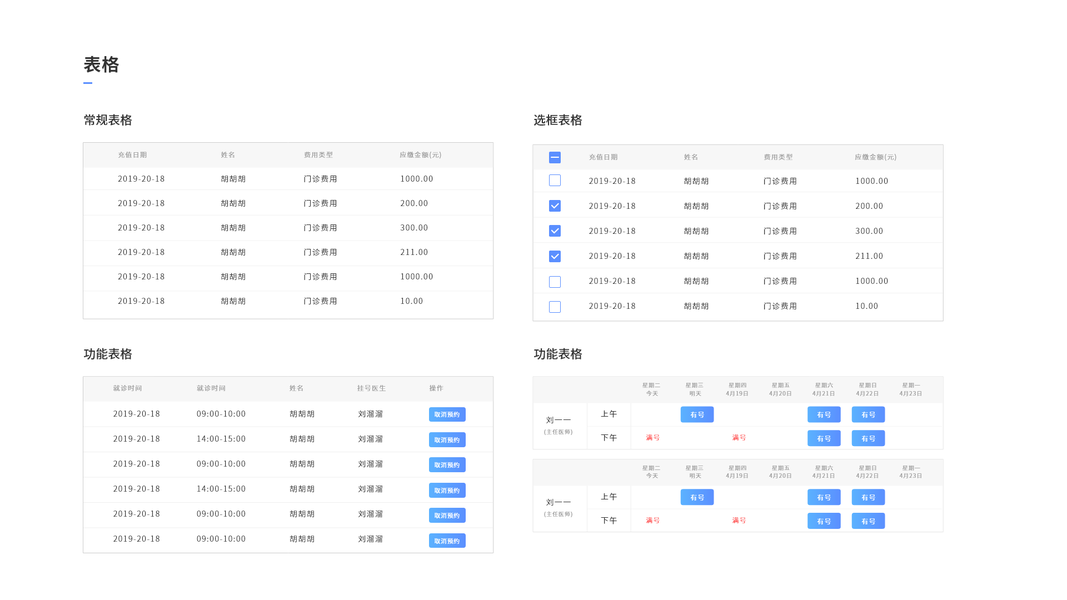Image resolution: width=1067 pixels, height=600 pixels.
Task: Click 下午 label in lower schedule table
Action: tap(608, 520)
